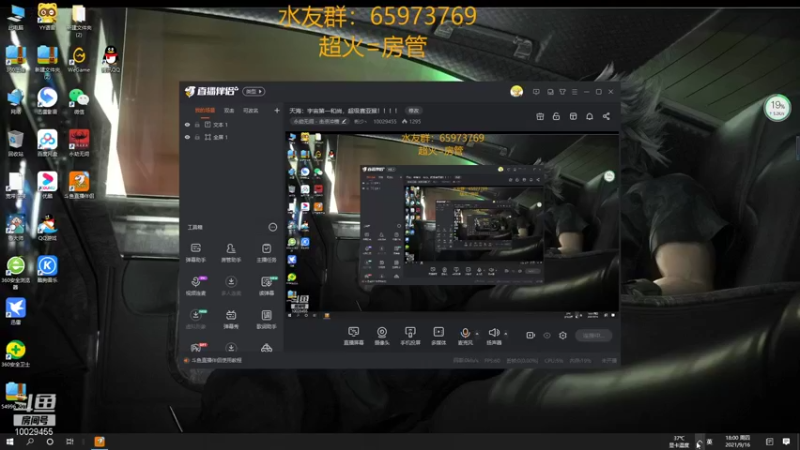Open the 主播任务 tool
Viewport: 800px width, 450px height.
coord(266,253)
